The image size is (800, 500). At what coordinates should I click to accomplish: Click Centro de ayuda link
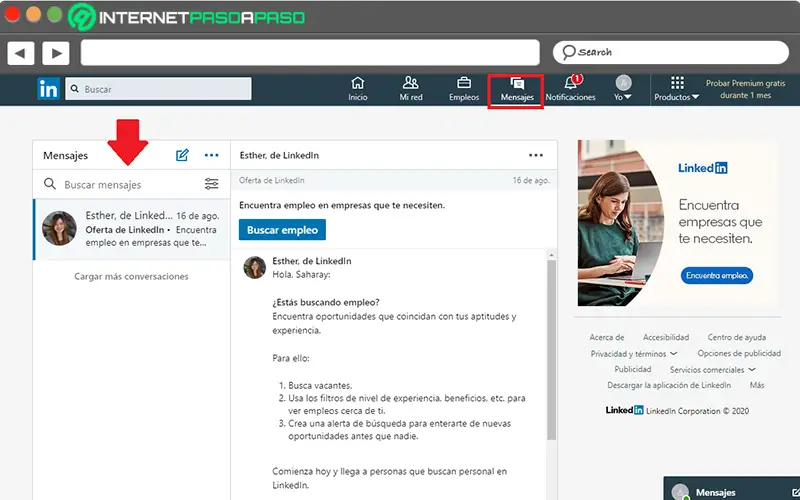click(x=737, y=337)
